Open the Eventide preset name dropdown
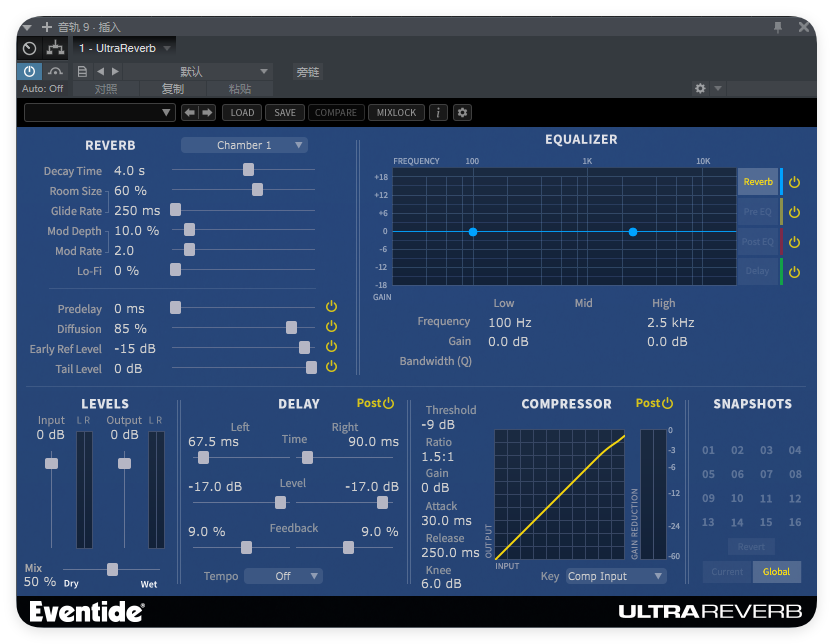 click(100, 113)
